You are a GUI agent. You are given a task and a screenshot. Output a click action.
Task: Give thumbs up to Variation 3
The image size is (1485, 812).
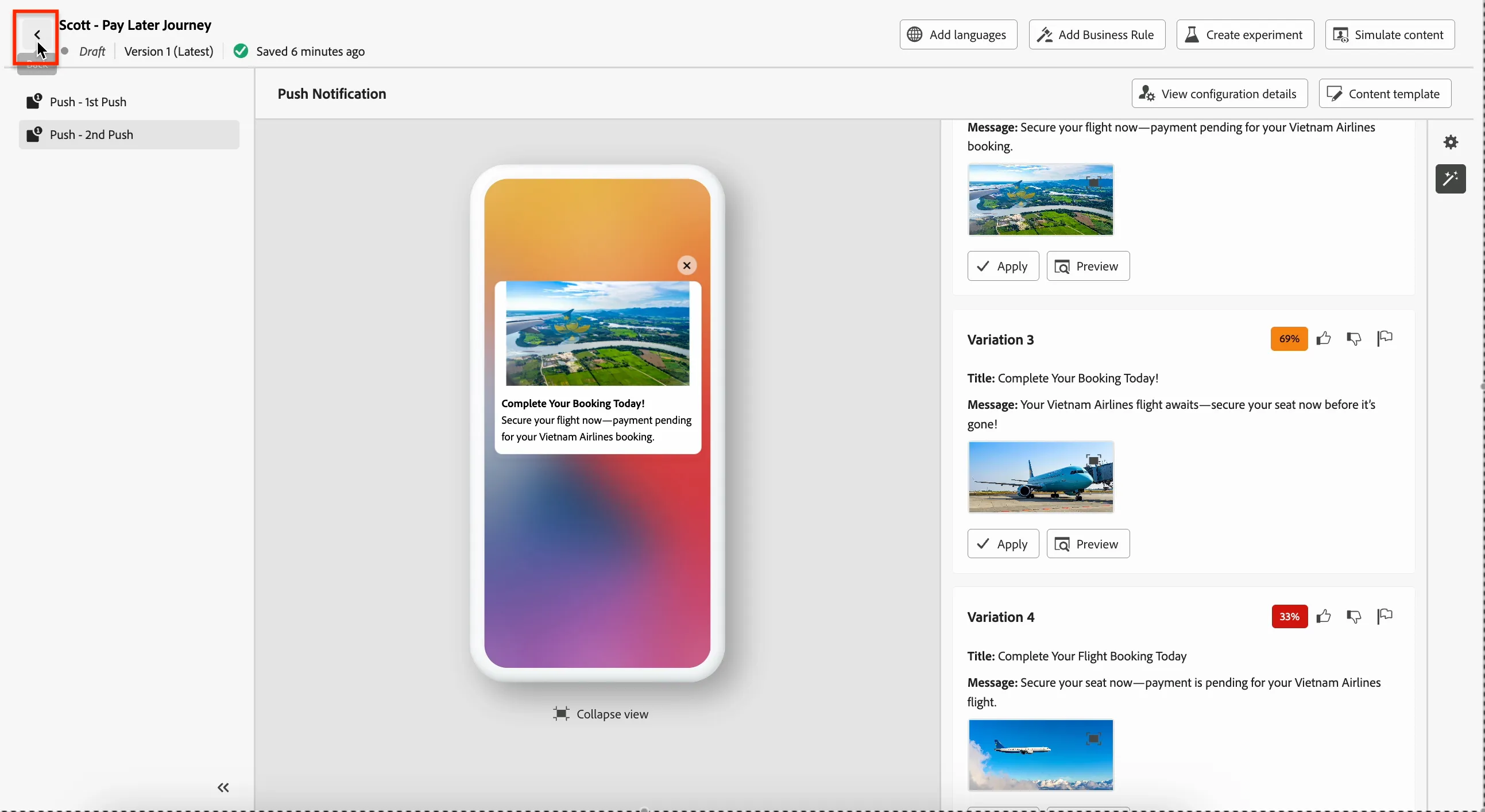(x=1324, y=339)
